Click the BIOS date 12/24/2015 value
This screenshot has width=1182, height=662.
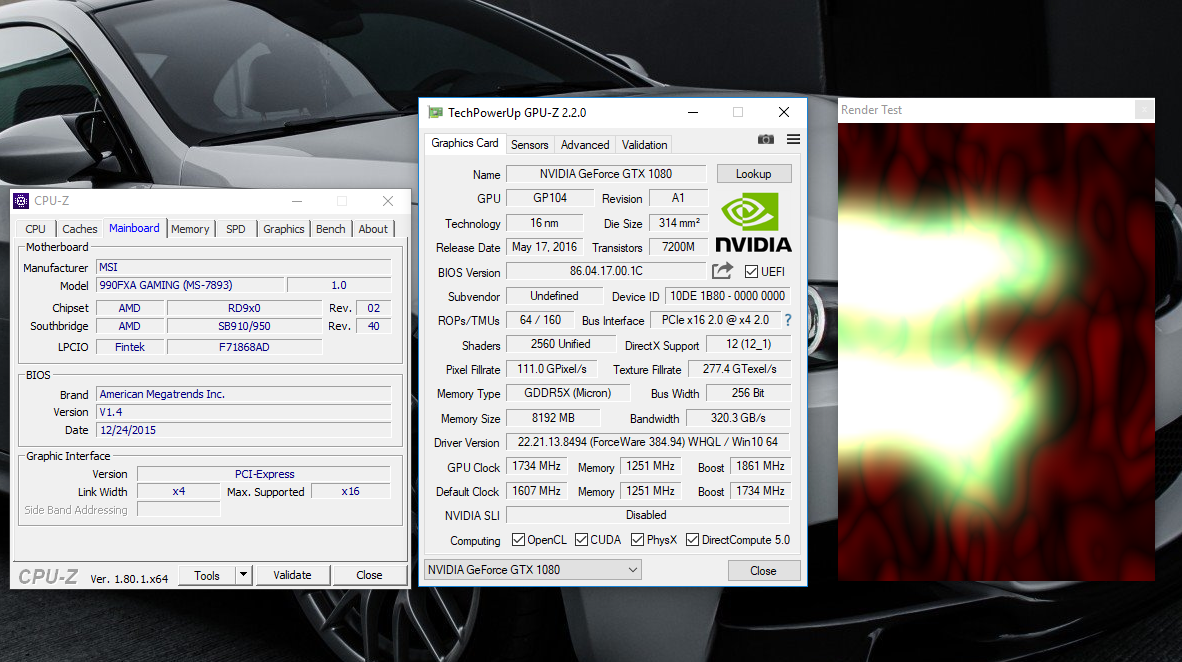(243, 430)
